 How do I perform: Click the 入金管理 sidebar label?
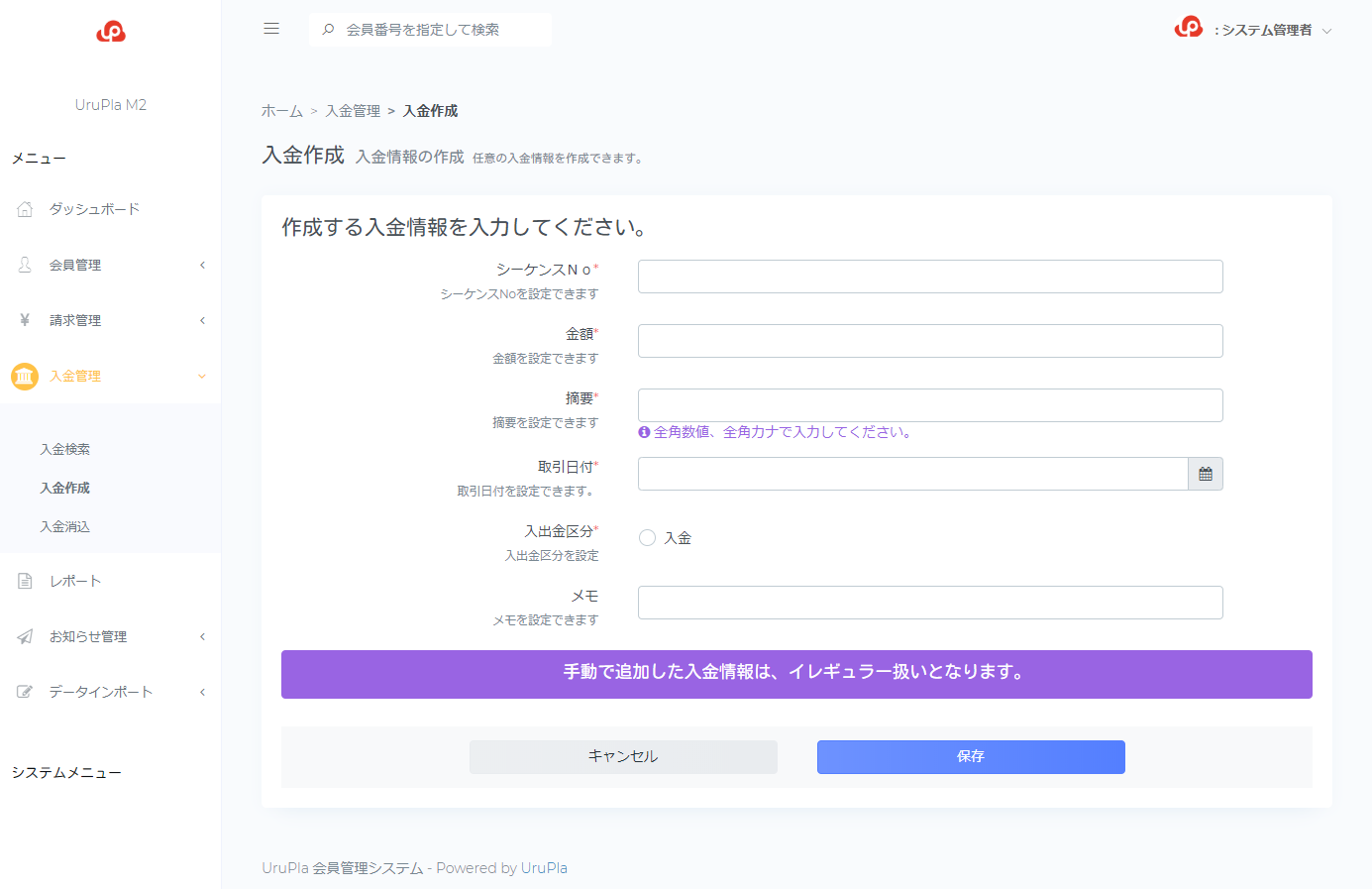(x=75, y=376)
